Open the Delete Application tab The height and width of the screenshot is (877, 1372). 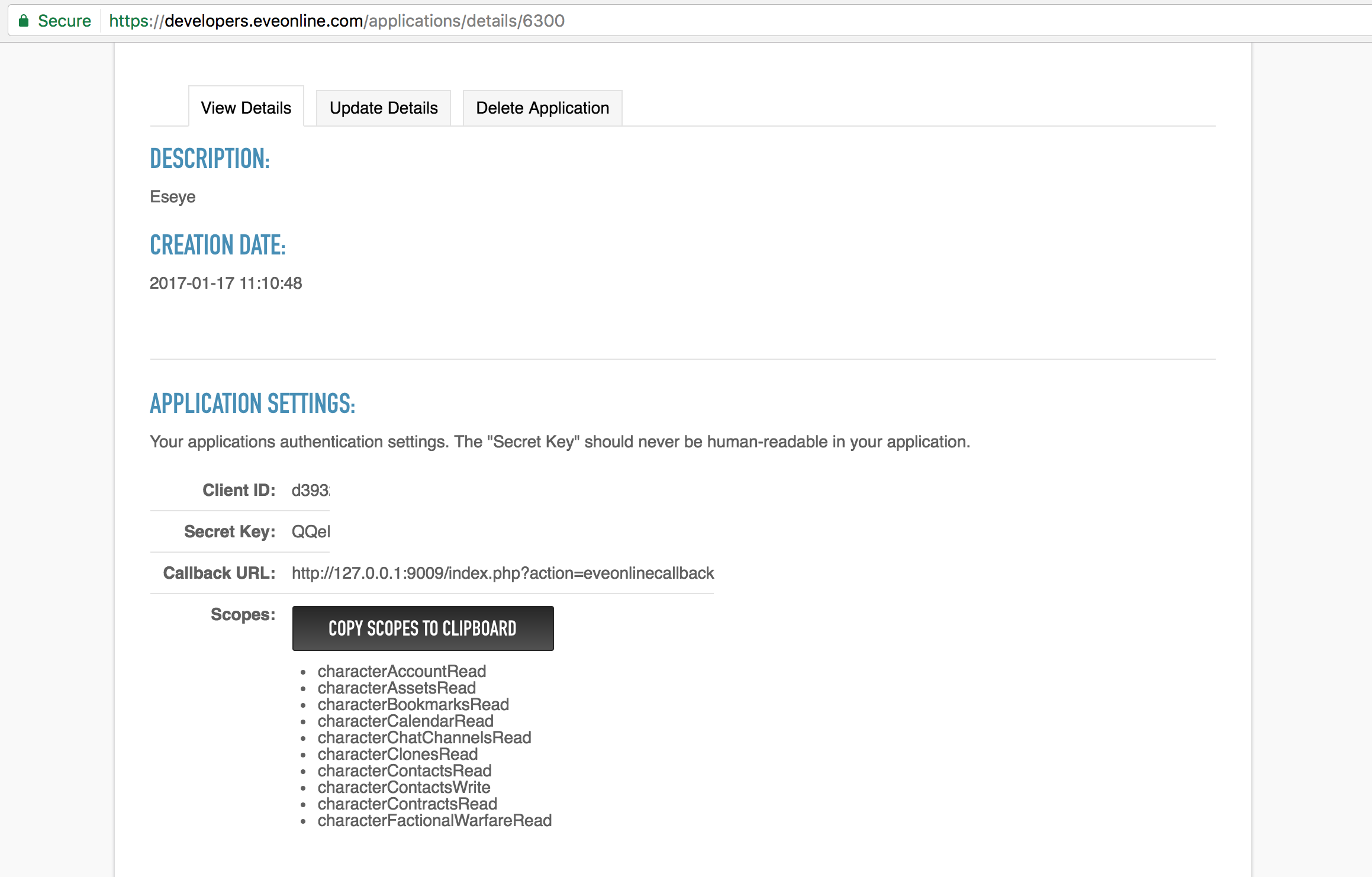(542, 108)
